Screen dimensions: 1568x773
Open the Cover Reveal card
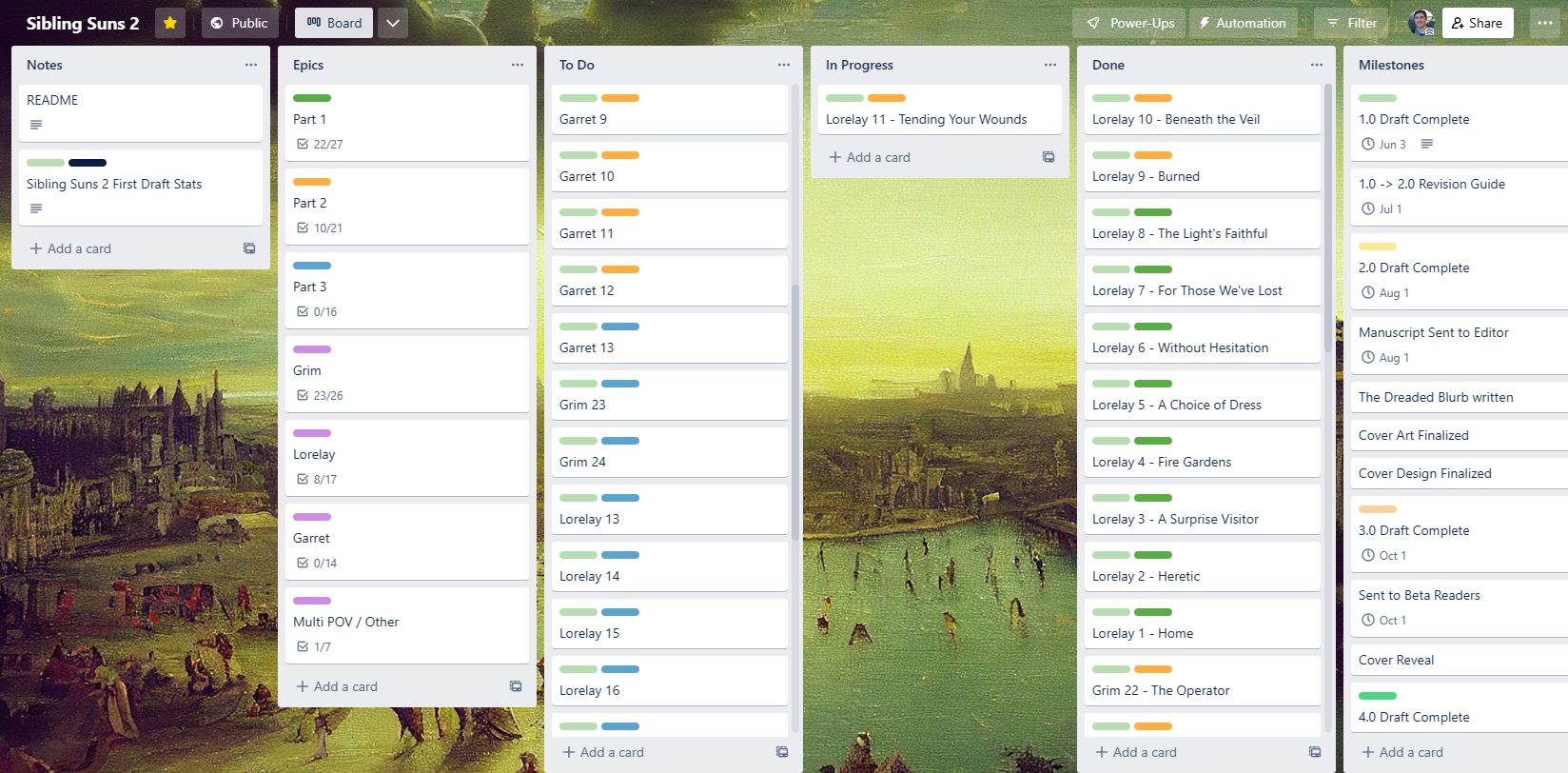1460,660
